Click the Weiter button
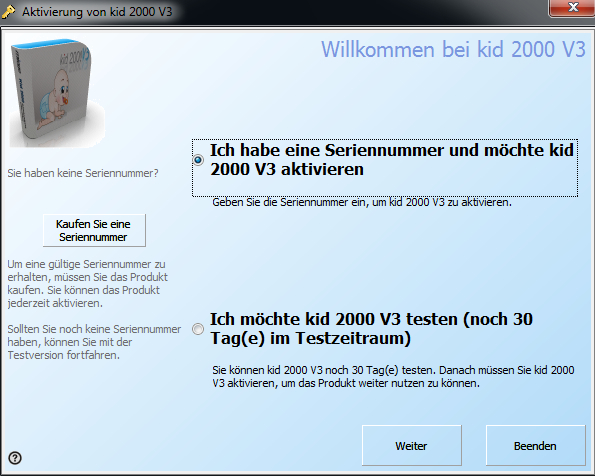The height and width of the screenshot is (476, 595). 411,445
